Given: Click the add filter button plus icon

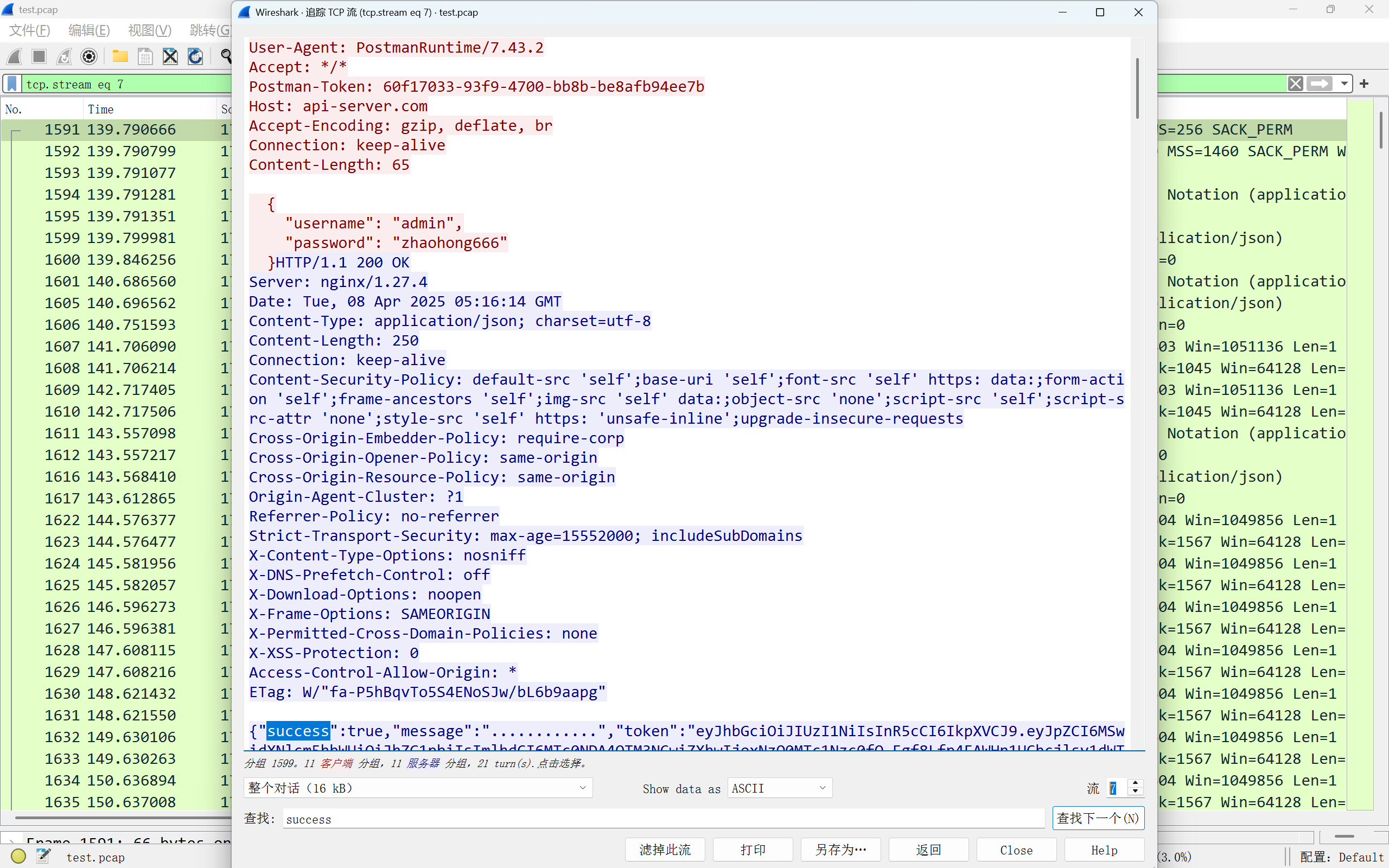Looking at the screenshot, I should coord(1365,84).
